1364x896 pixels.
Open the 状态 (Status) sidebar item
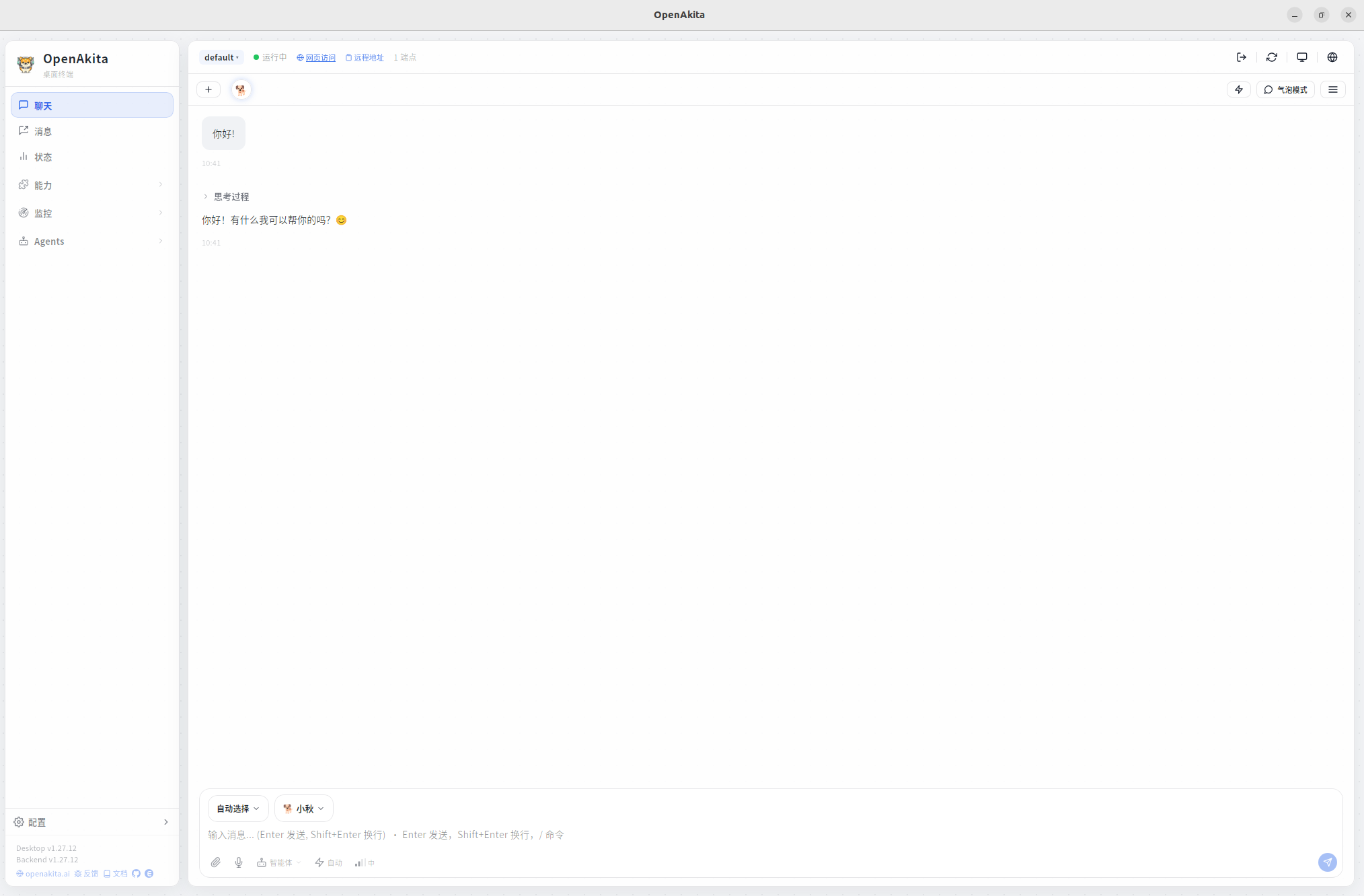click(92, 157)
